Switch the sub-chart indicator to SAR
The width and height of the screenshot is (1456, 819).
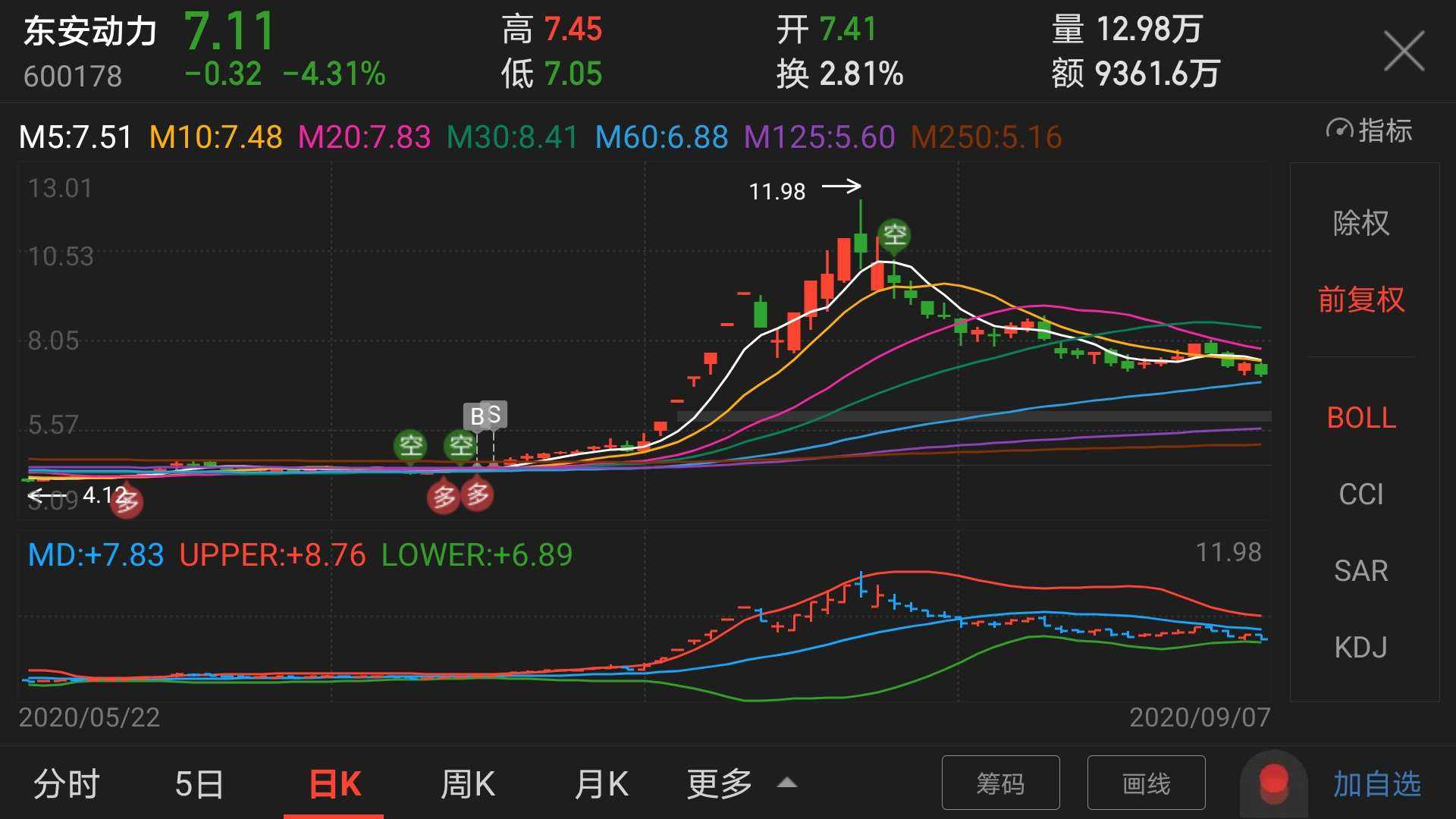(1361, 571)
